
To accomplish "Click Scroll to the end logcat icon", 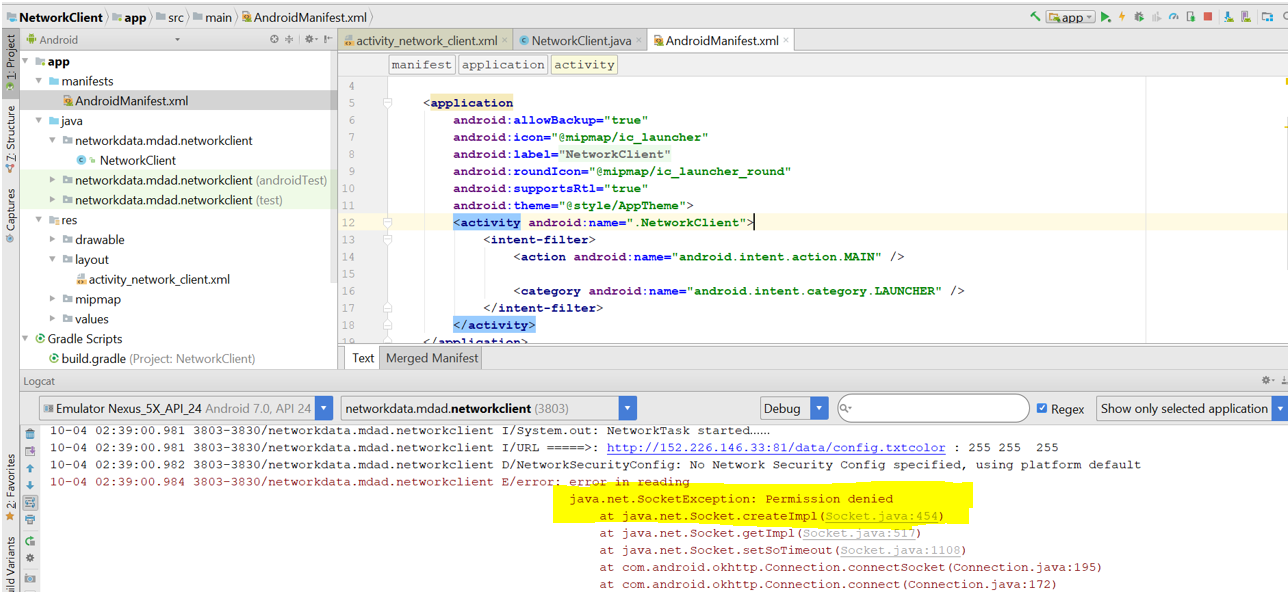I will coord(30,451).
